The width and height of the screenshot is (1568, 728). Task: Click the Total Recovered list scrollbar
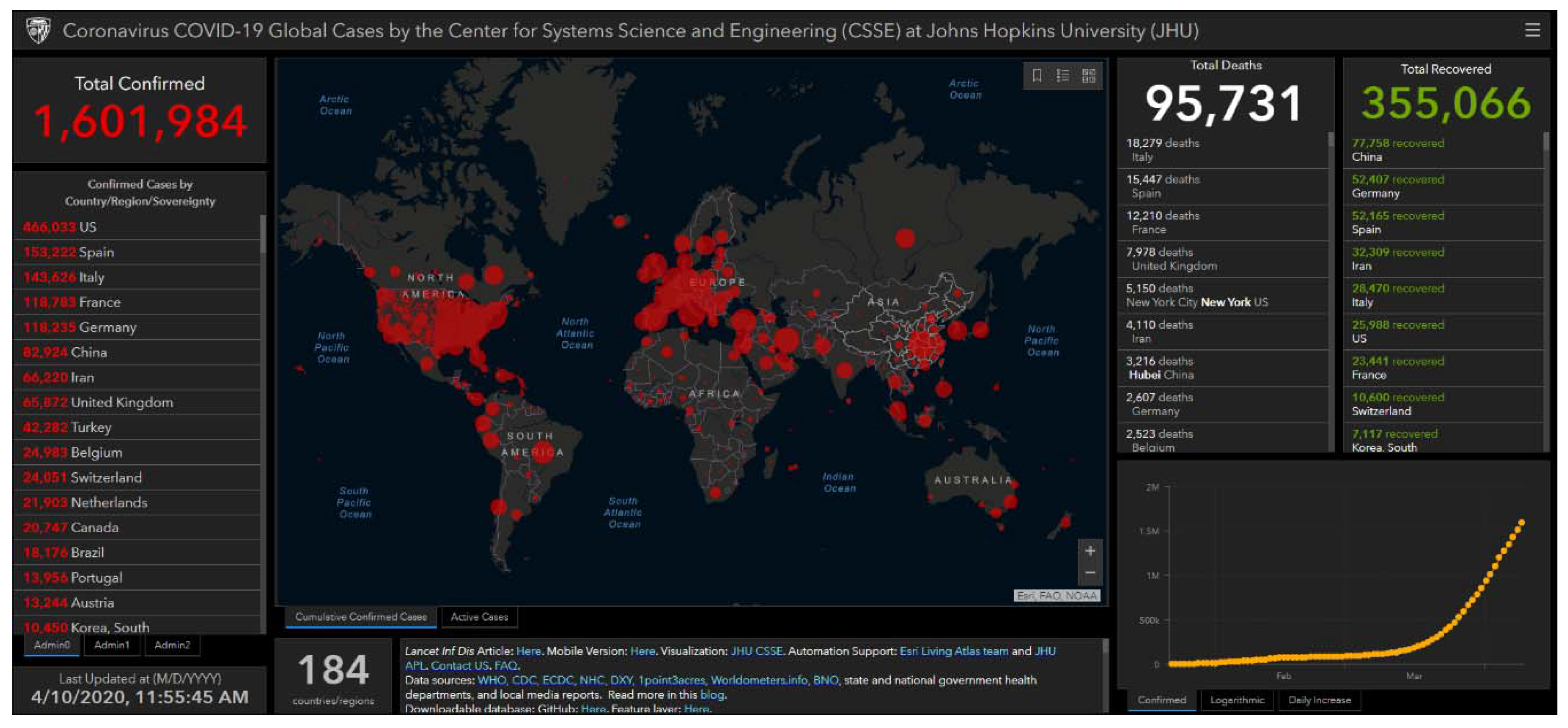pos(1546,141)
